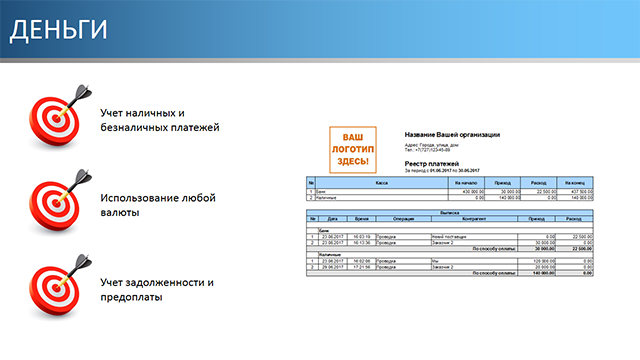Click the "Выписка" table header bar
This screenshot has width=640, height=360.
click(x=450, y=213)
